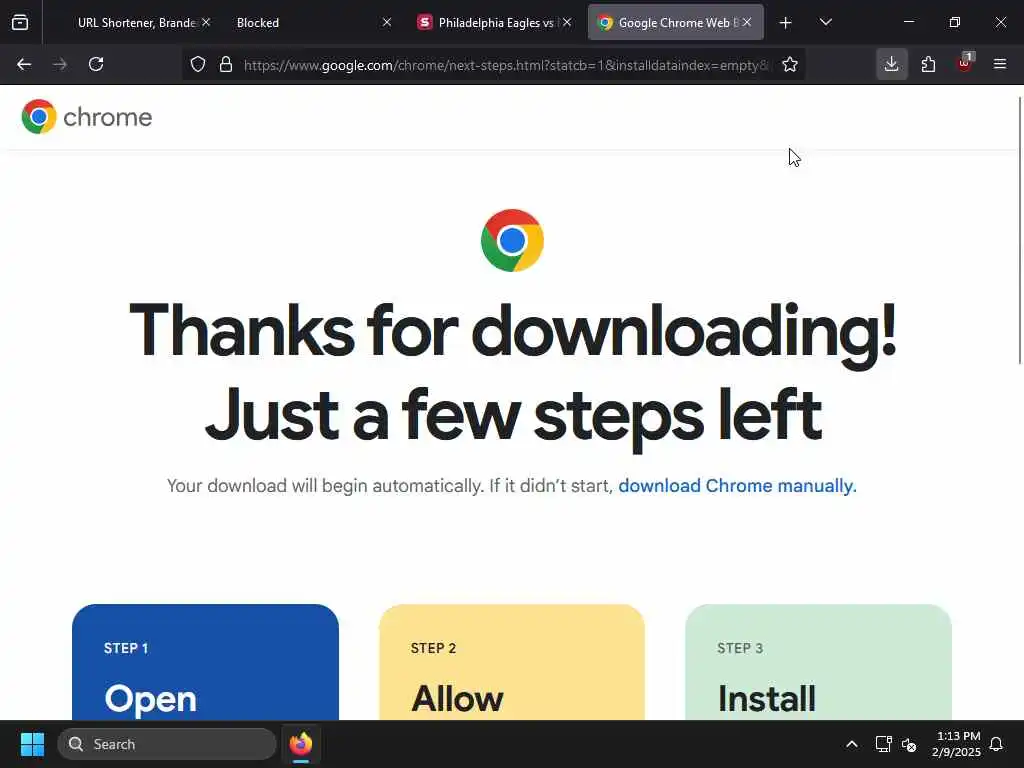
Task: Open a new tab with plus
Action: click(x=786, y=23)
